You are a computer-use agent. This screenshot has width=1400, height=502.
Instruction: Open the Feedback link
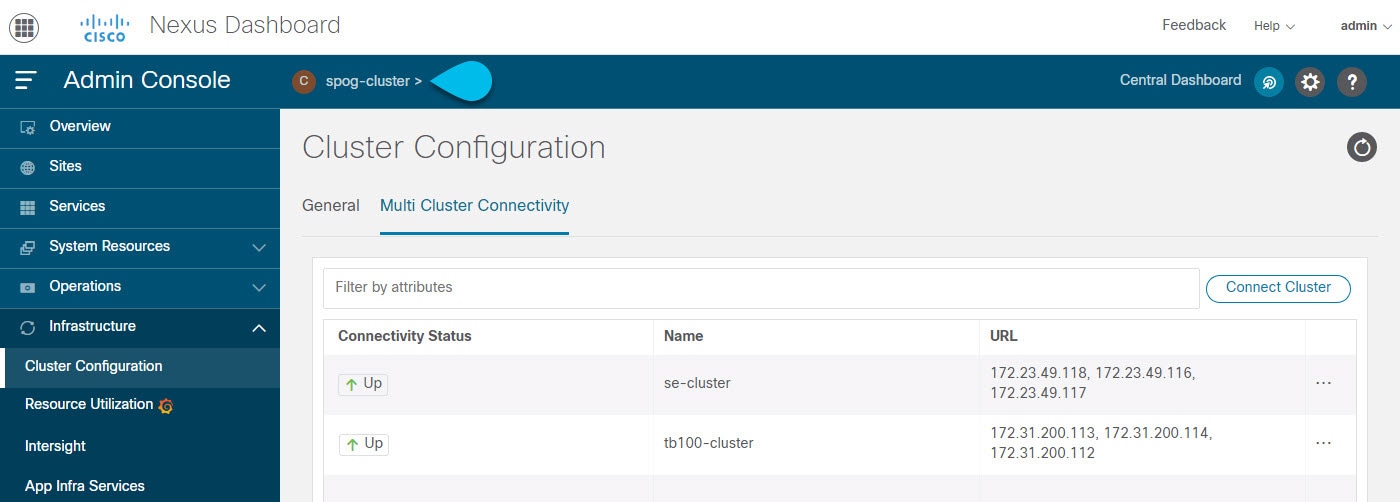[1194, 25]
